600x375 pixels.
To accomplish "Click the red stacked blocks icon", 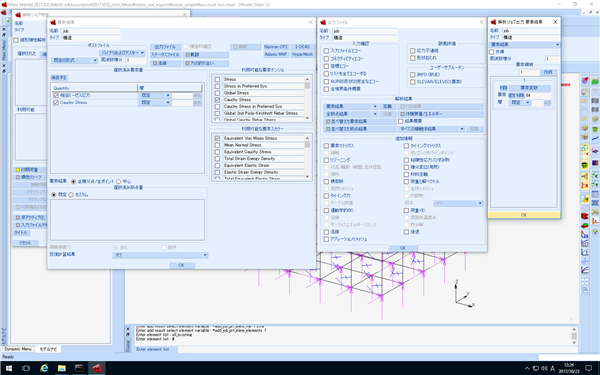I will (x=585, y=216).
